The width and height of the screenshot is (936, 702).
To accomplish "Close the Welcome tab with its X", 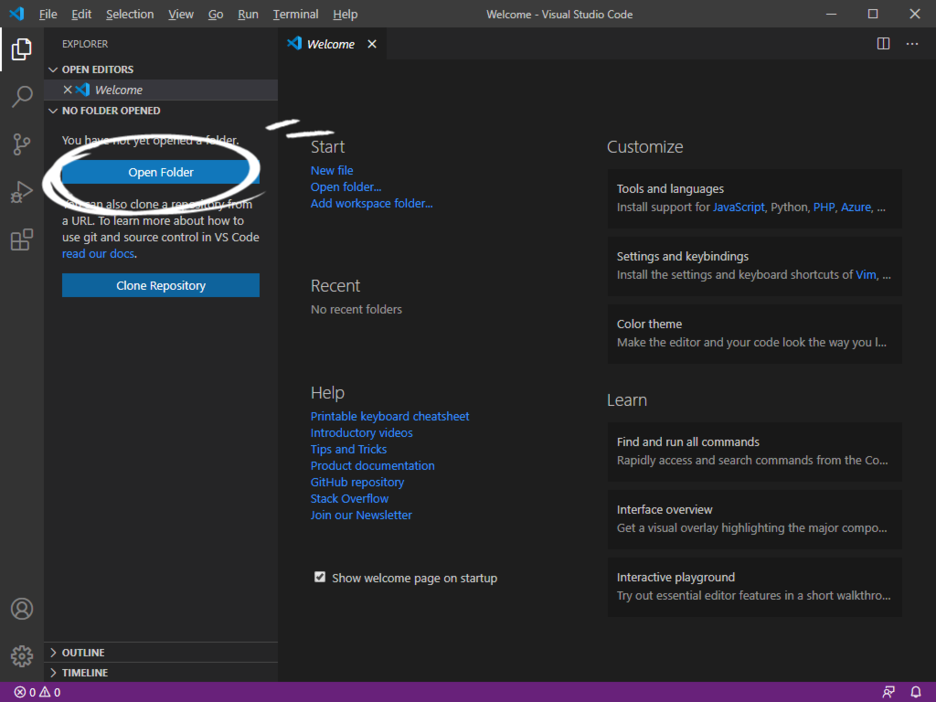I will coord(372,44).
